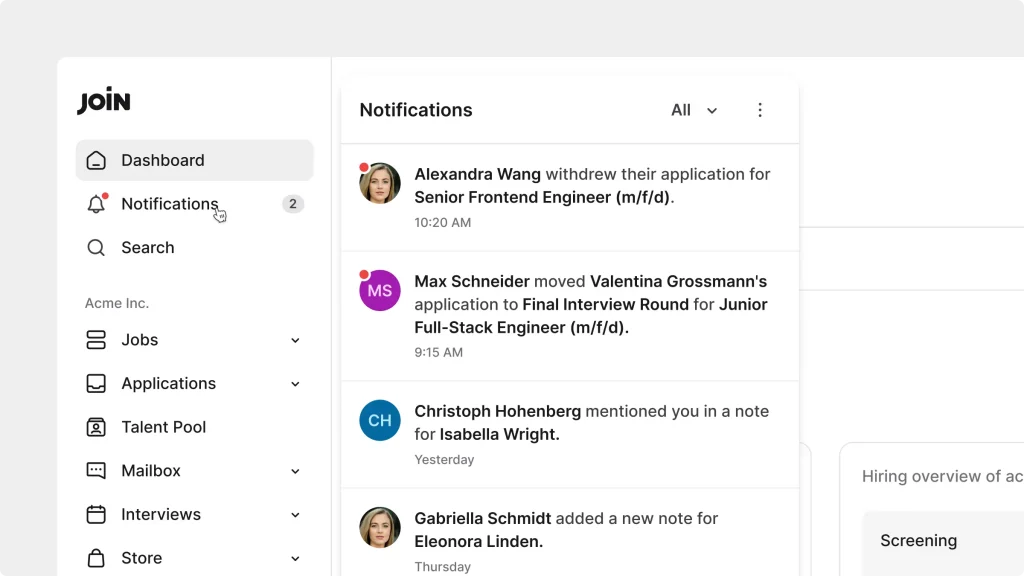The height and width of the screenshot is (576, 1024).
Task: Open the three-dot notifications options menu
Action: [760, 110]
